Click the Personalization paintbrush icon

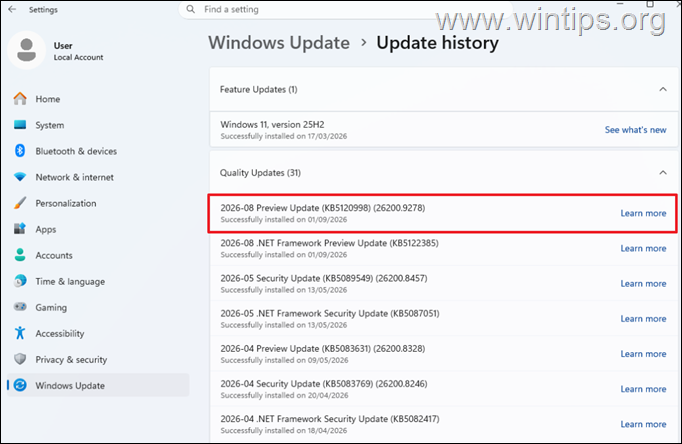[x=20, y=203]
